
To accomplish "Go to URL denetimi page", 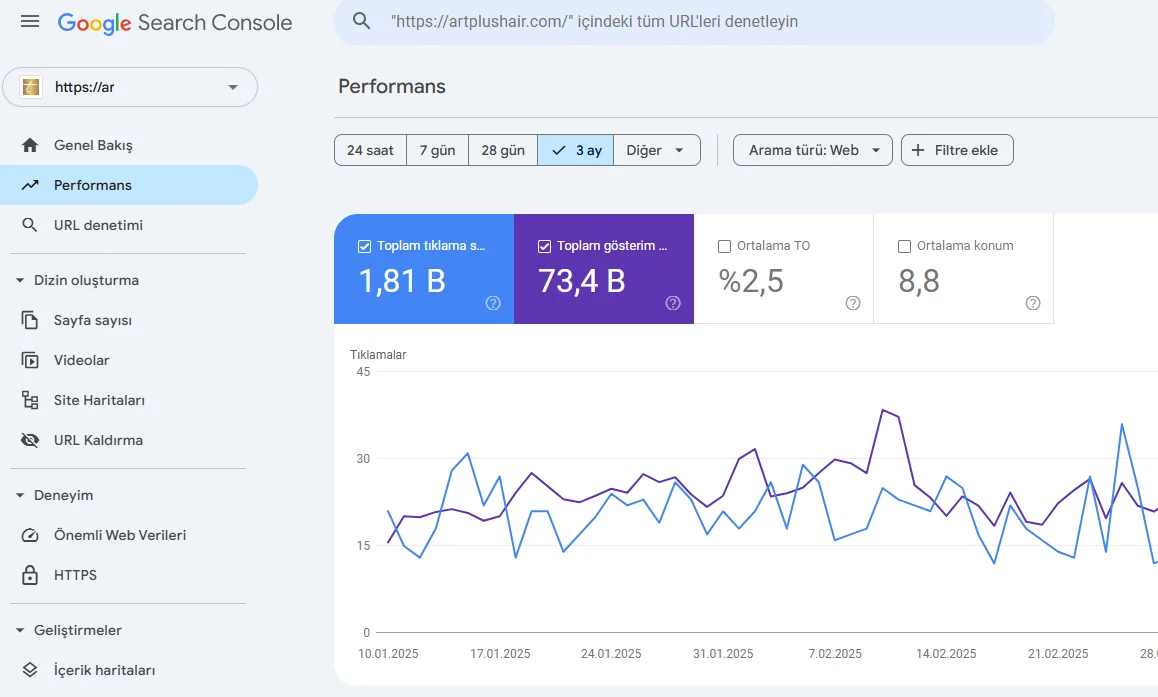I will (x=129, y=224).
